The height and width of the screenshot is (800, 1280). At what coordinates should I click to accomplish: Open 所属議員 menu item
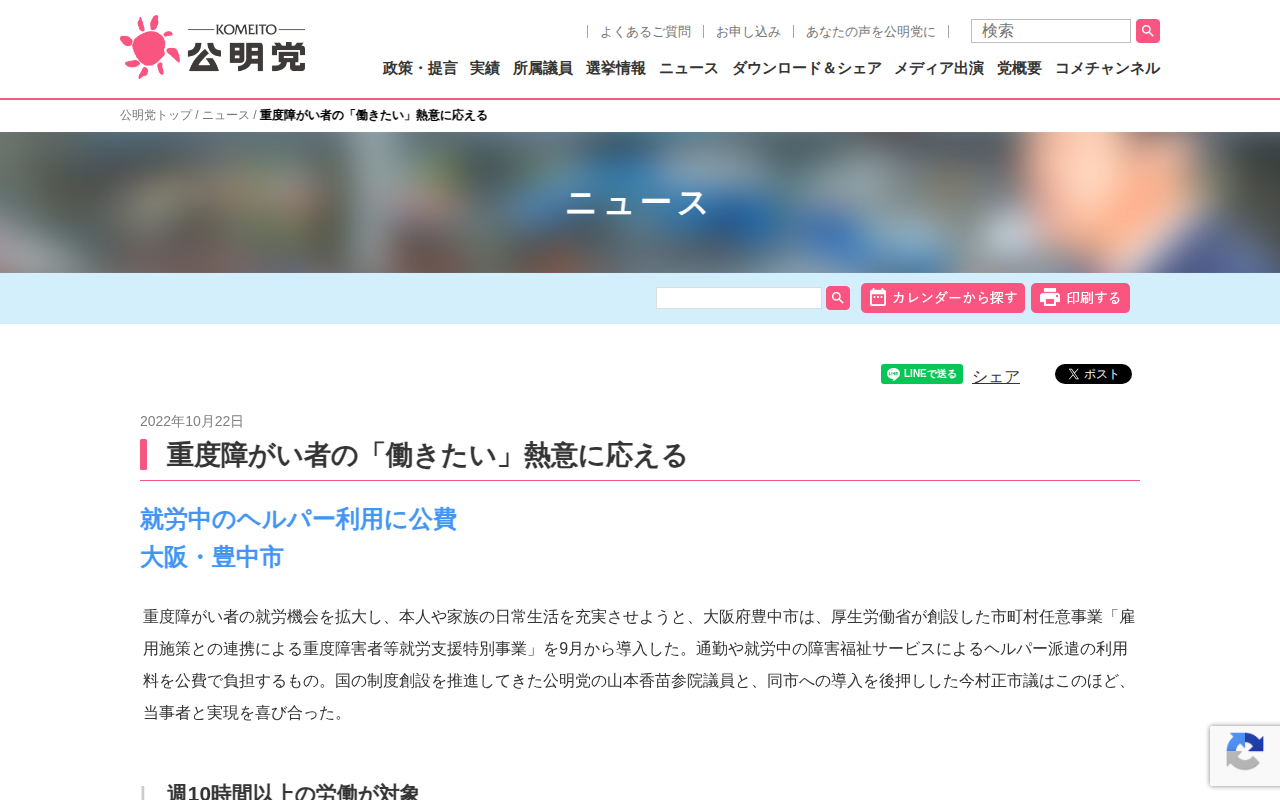point(543,68)
